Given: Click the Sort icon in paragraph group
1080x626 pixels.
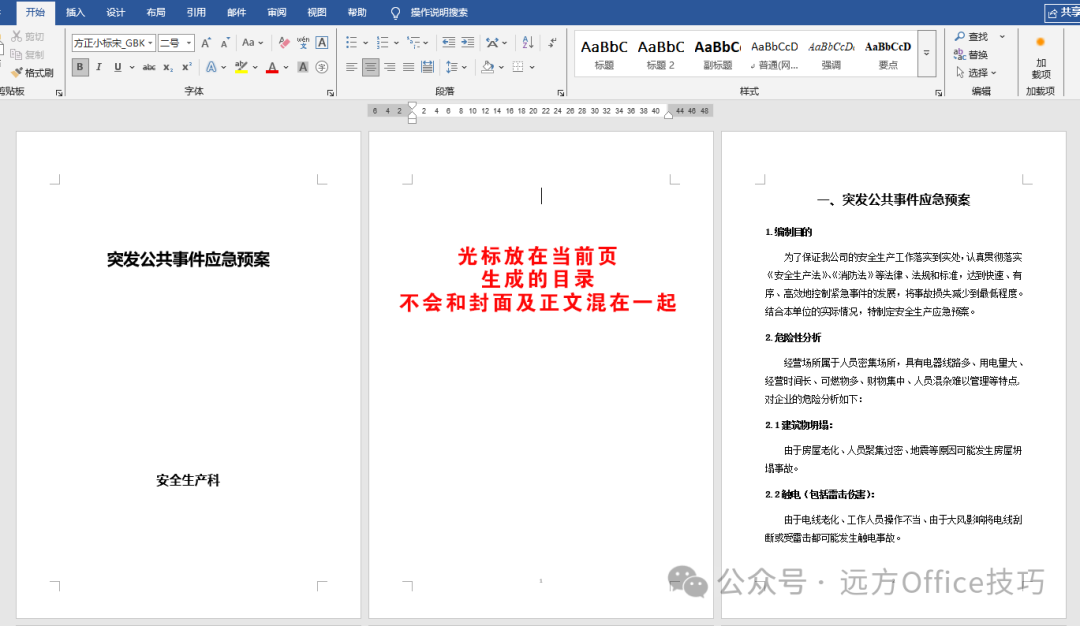Looking at the screenshot, I should point(528,43).
